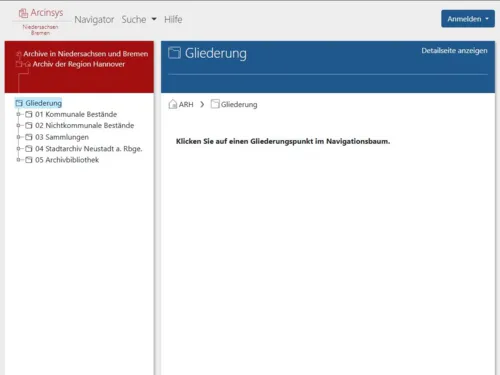Click folder icon of 04 Stadtarchiv Neustadt
500x375 pixels.
[29, 148]
